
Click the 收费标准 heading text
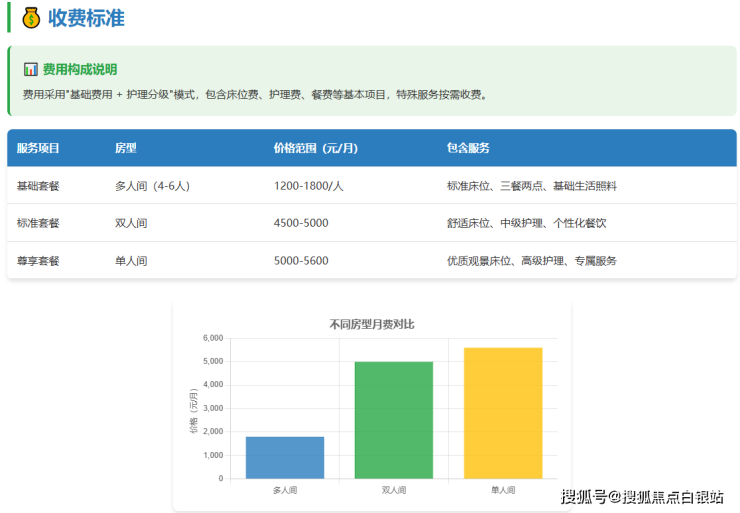[x=87, y=18]
